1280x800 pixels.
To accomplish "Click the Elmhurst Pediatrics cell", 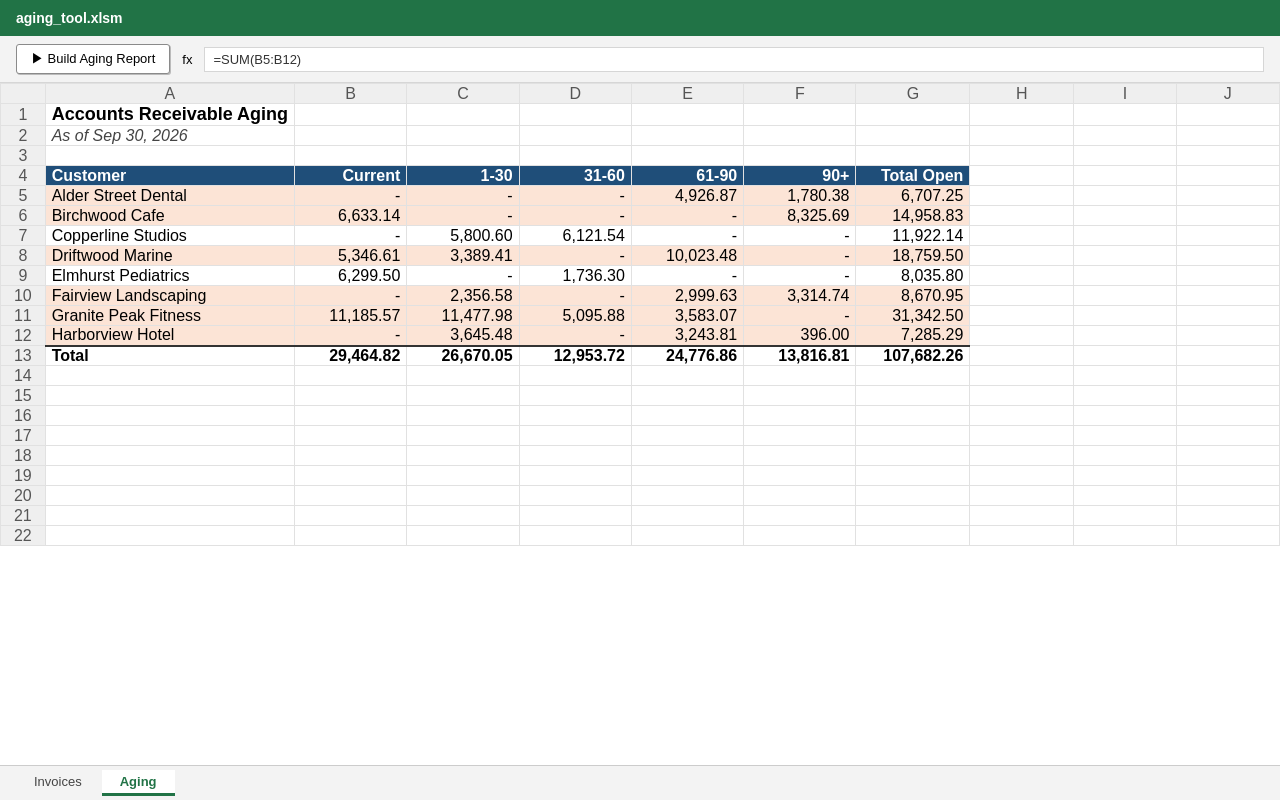I will 170,276.
